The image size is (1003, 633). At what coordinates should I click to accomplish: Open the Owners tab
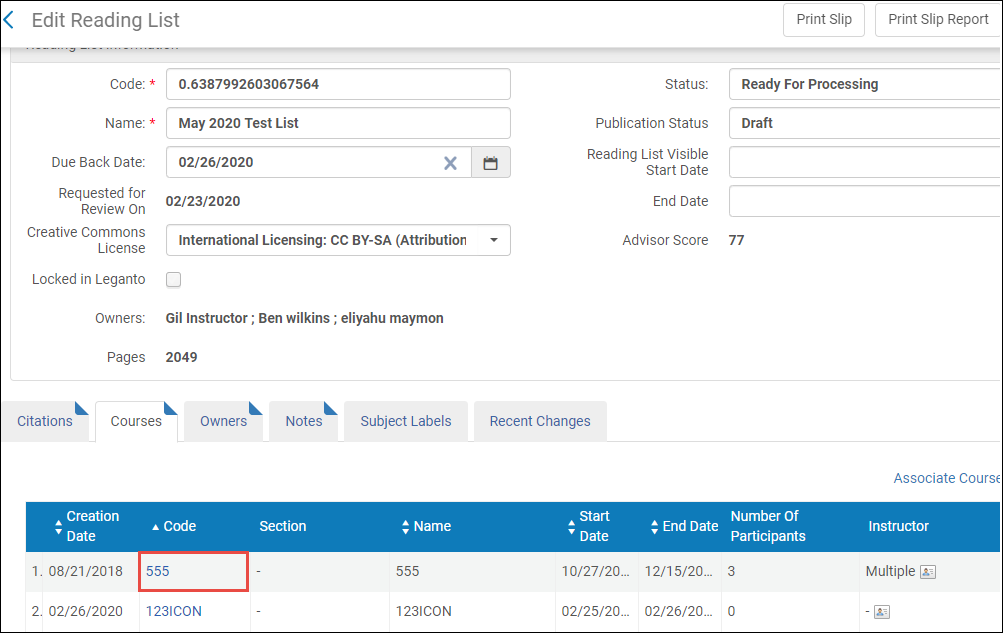223,421
